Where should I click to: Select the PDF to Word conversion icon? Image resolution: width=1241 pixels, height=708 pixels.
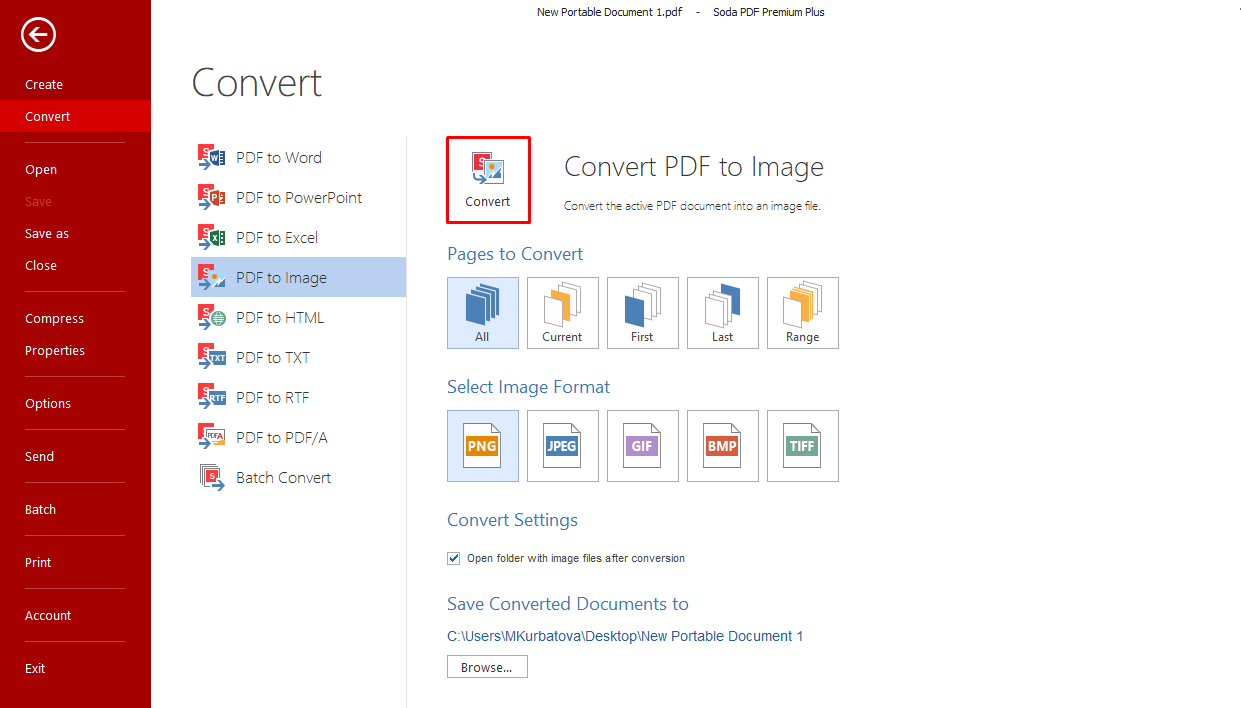[278, 157]
